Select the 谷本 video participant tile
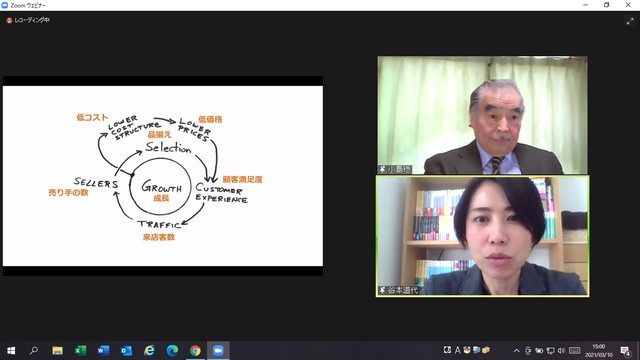The height and width of the screenshot is (360, 640). pos(482,236)
